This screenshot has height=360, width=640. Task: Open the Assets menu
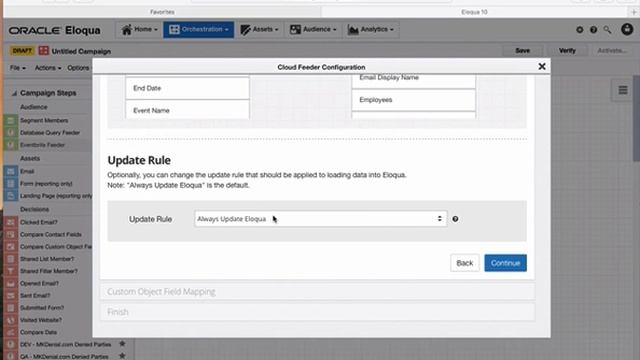click(x=259, y=29)
